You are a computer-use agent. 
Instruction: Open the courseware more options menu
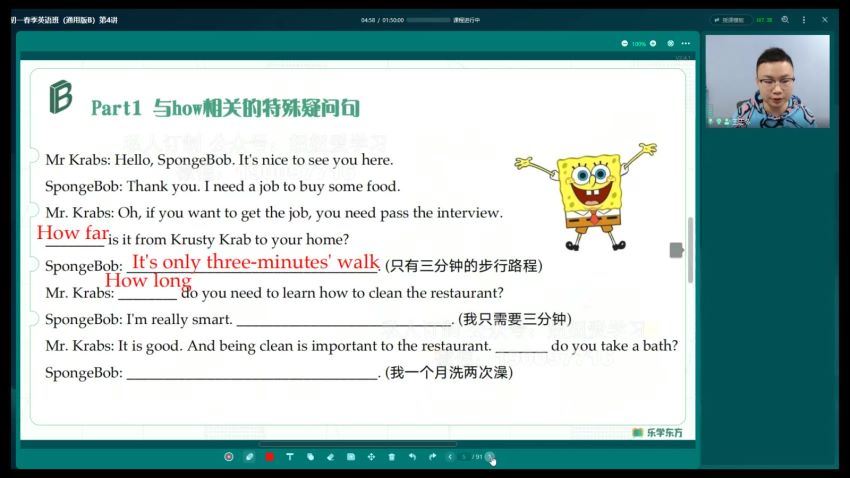click(x=686, y=43)
